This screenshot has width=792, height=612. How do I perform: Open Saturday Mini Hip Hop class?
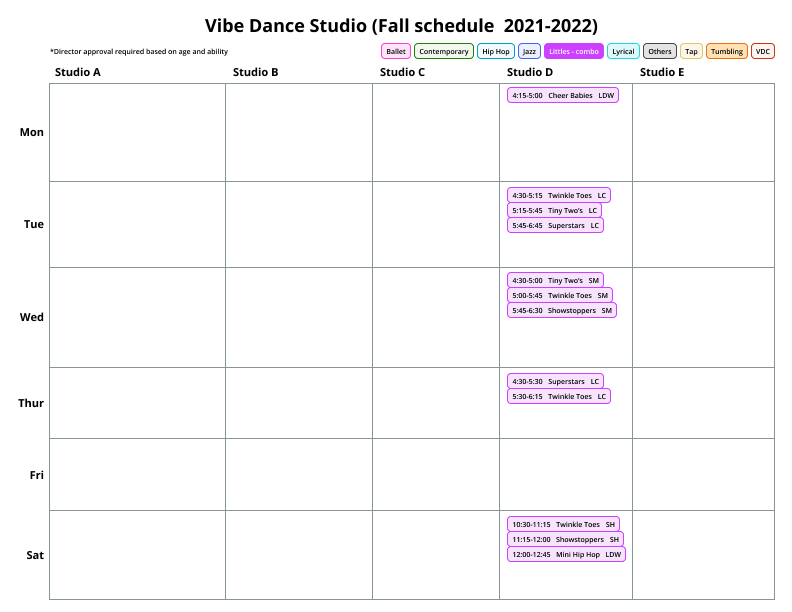pyautogui.click(x=566, y=554)
